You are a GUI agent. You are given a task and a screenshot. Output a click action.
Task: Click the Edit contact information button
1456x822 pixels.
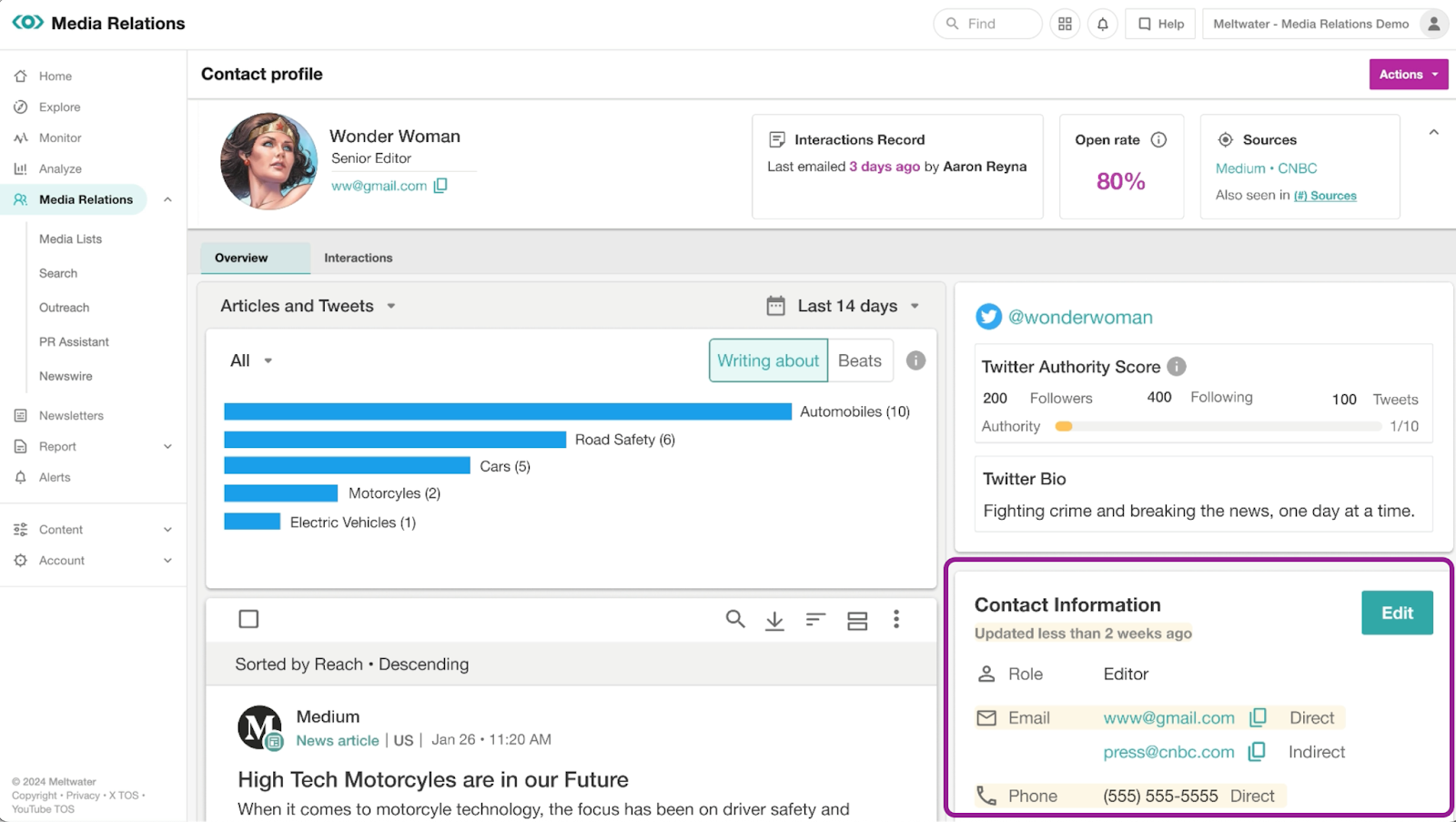1397,613
